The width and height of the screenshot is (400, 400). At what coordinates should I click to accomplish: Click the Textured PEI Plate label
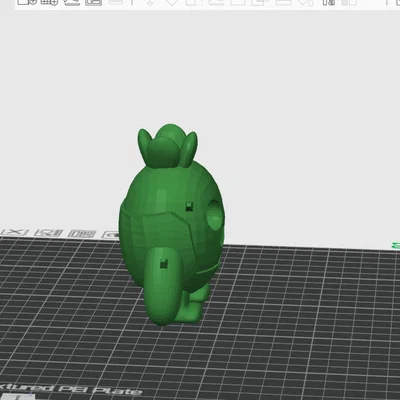tap(70, 389)
